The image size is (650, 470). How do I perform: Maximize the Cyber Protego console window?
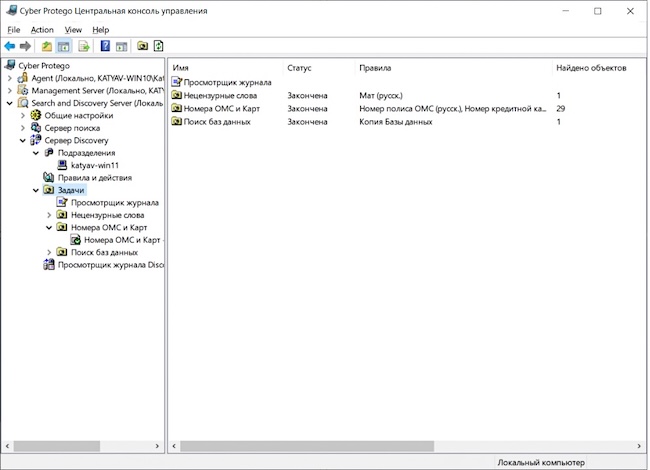(x=597, y=11)
